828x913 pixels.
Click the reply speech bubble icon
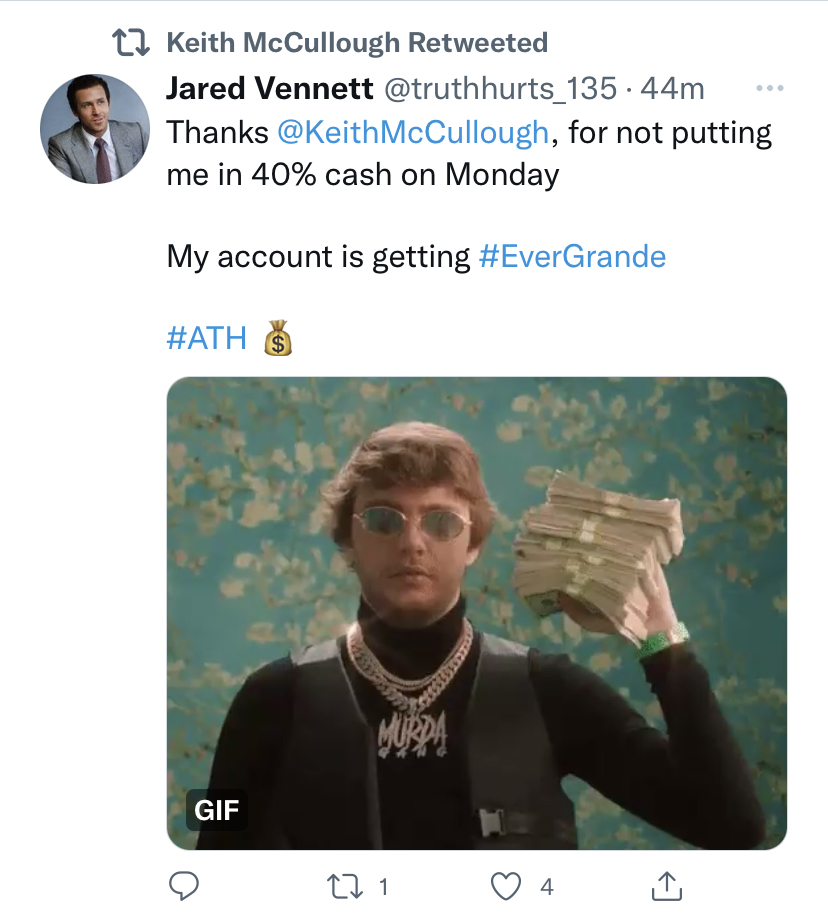(x=184, y=884)
